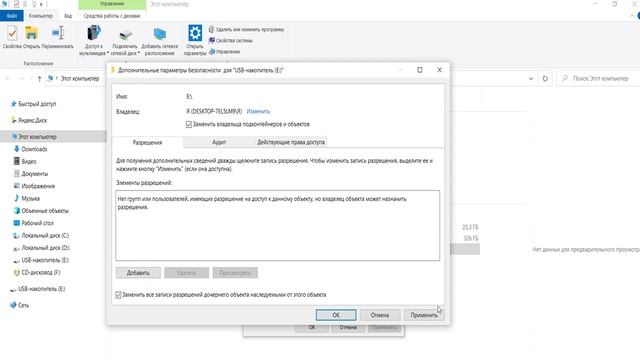Image resolution: width=640 pixels, height=360 pixels.
Task: Maximize the security settings dialog
Action: (420, 70)
